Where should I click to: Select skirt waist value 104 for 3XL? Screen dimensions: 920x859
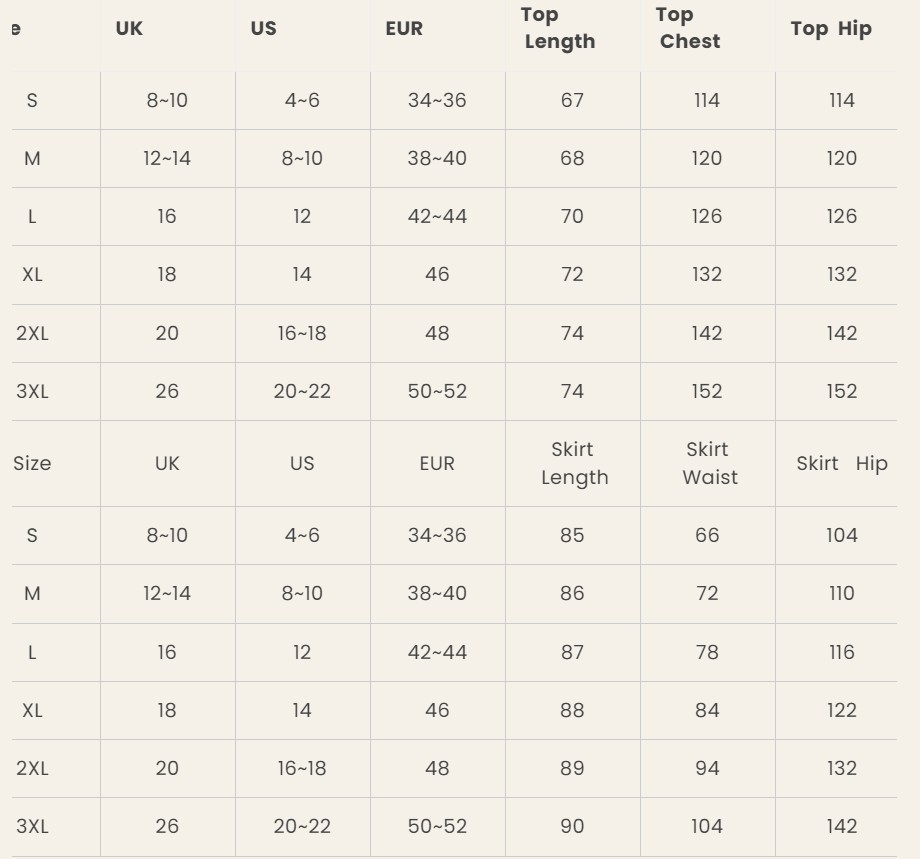706,826
